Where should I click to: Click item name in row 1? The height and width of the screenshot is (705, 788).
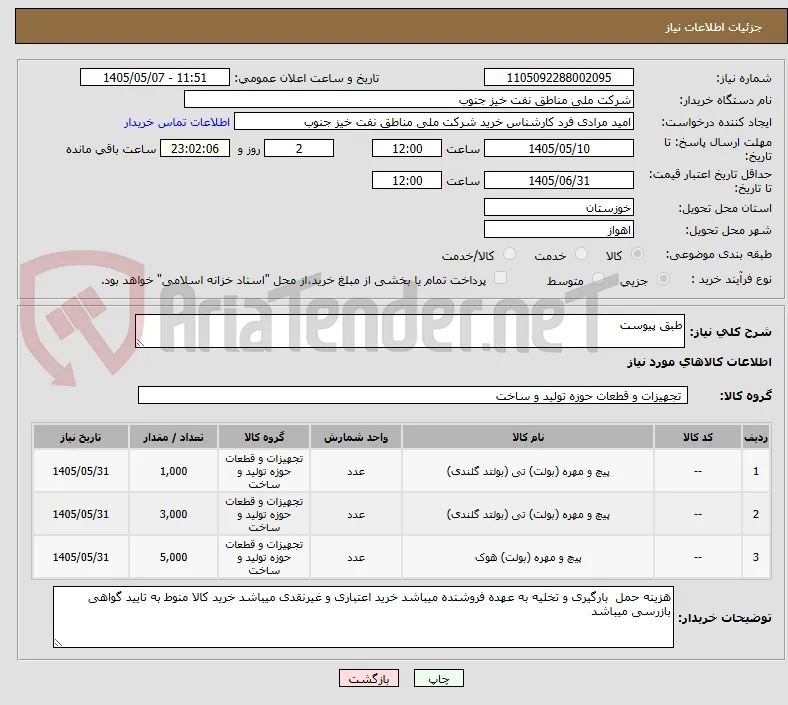528,471
